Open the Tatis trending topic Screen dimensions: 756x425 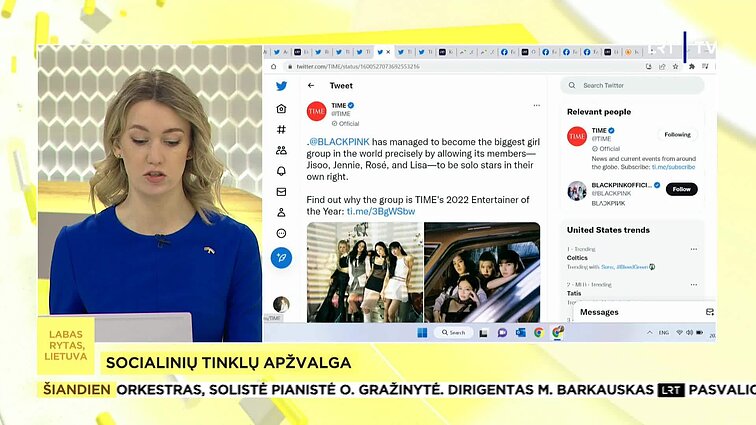pyautogui.click(x=574, y=293)
